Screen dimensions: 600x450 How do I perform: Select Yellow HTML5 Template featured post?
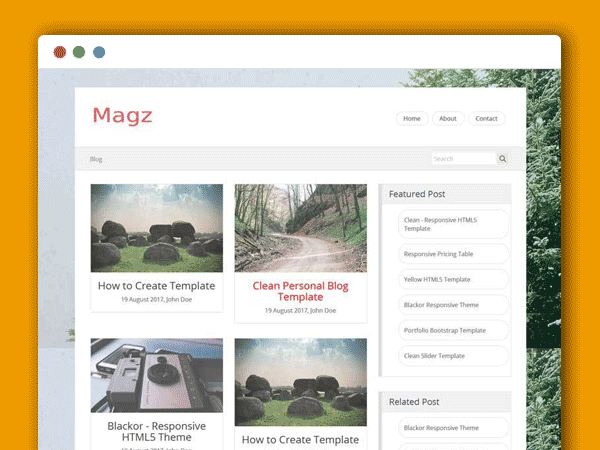click(436, 280)
